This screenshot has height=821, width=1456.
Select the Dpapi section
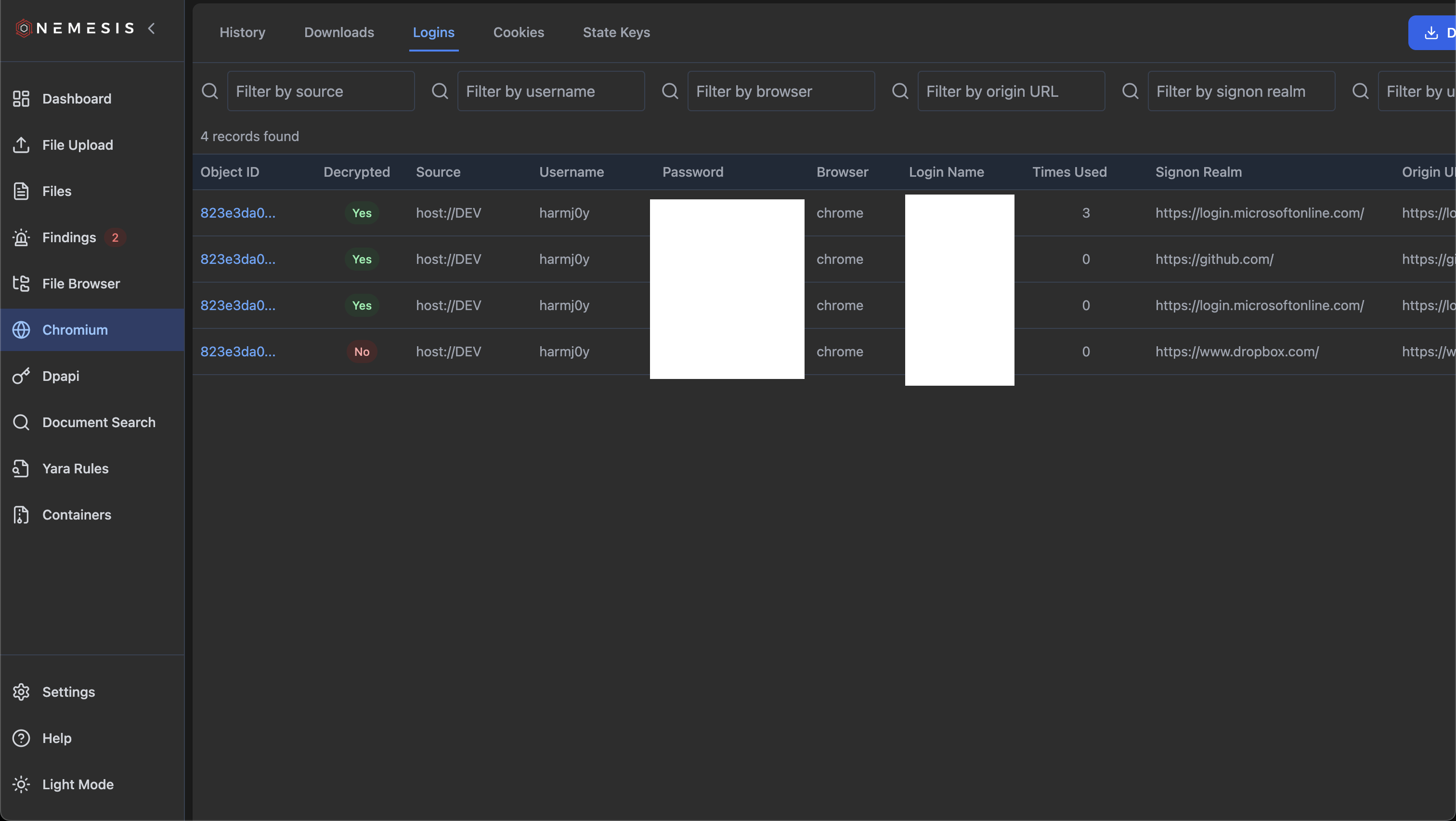pos(62,376)
